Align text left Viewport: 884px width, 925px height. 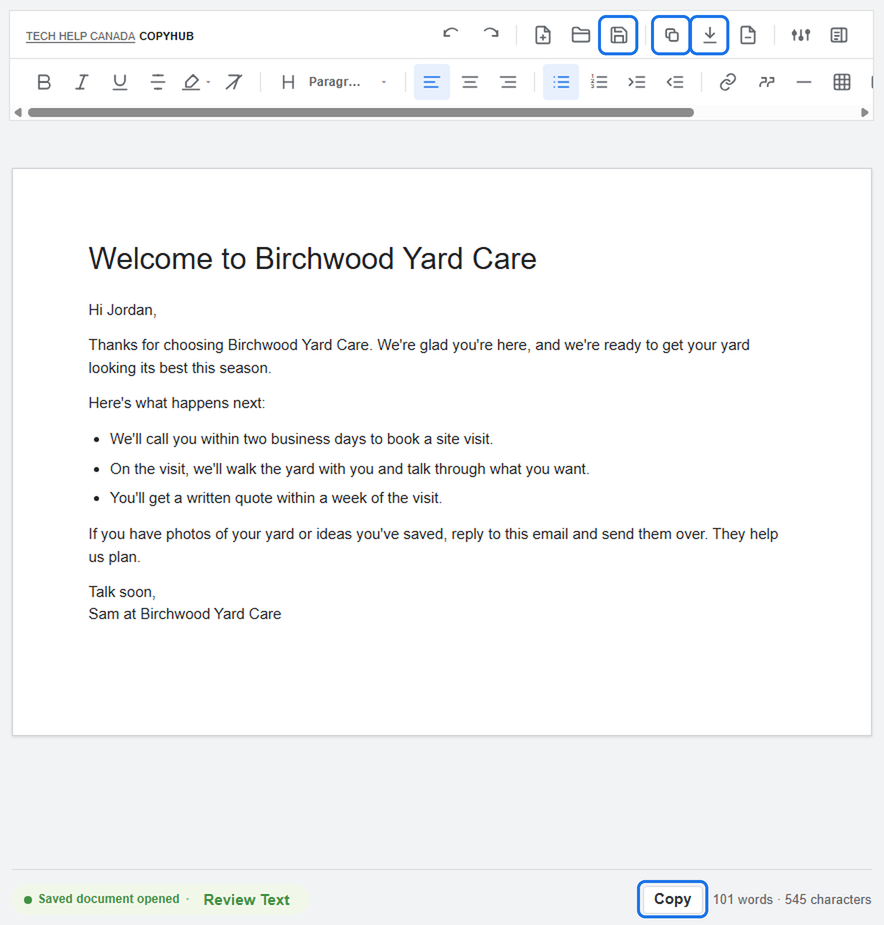pos(431,82)
